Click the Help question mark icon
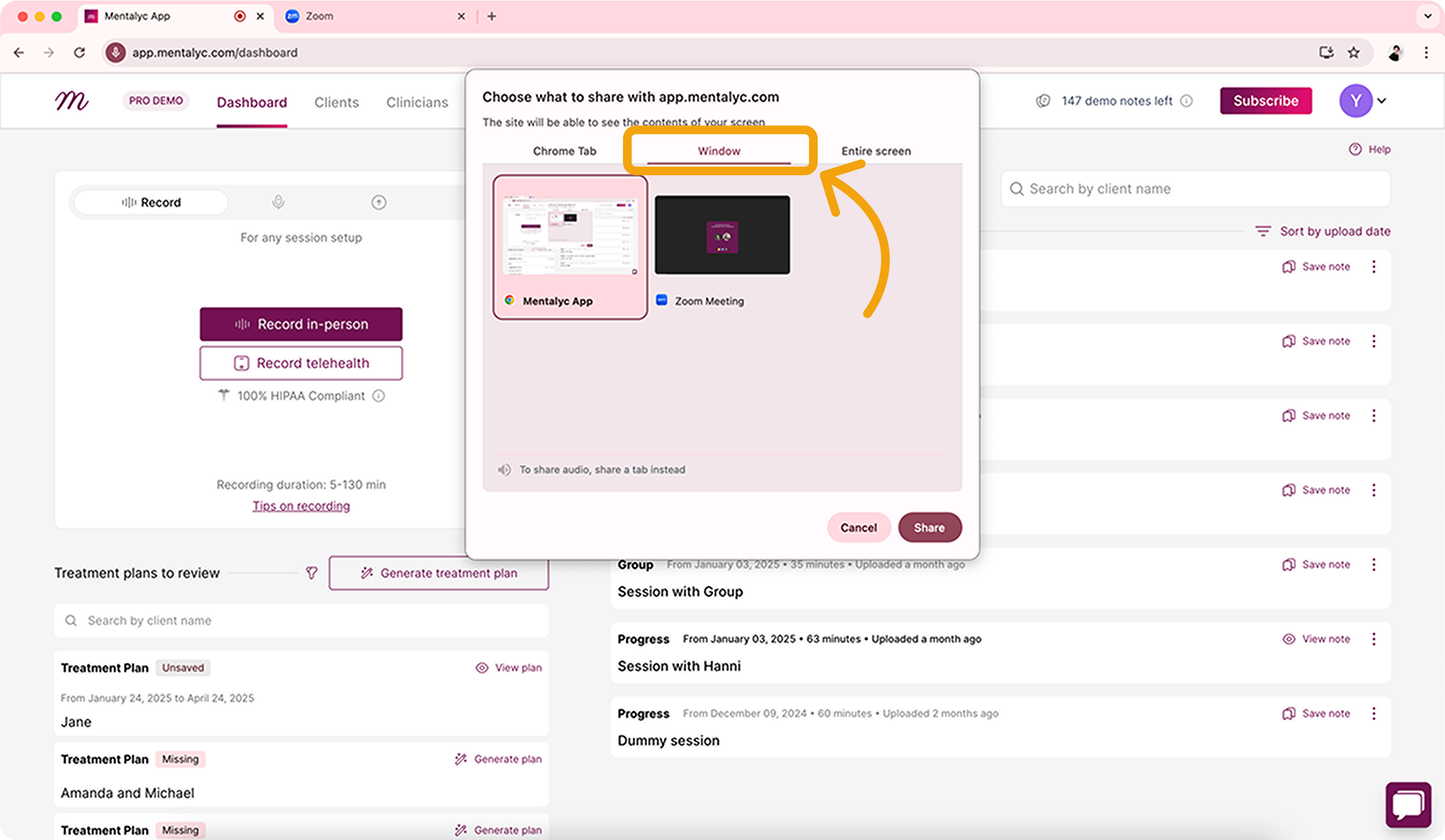 [1355, 149]
